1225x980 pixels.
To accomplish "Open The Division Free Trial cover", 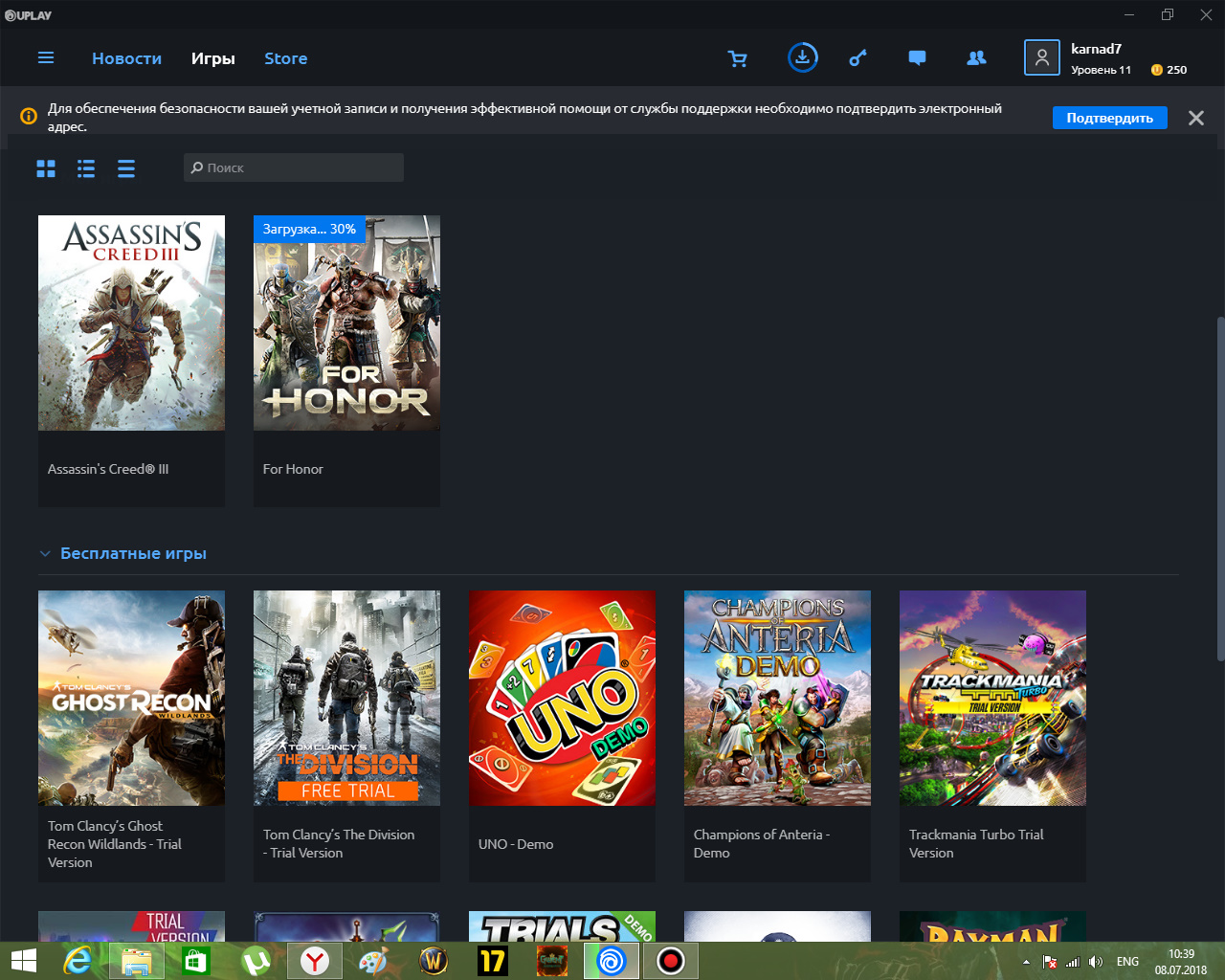I will [x=346, y=698].
